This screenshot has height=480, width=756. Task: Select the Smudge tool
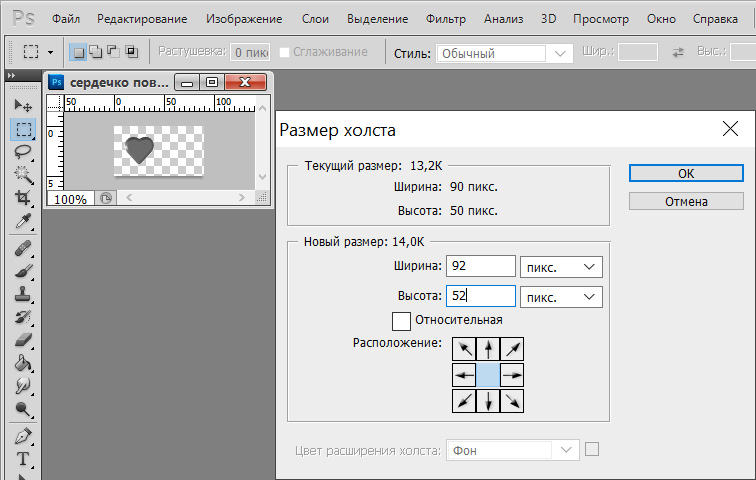tap(23, 386)
